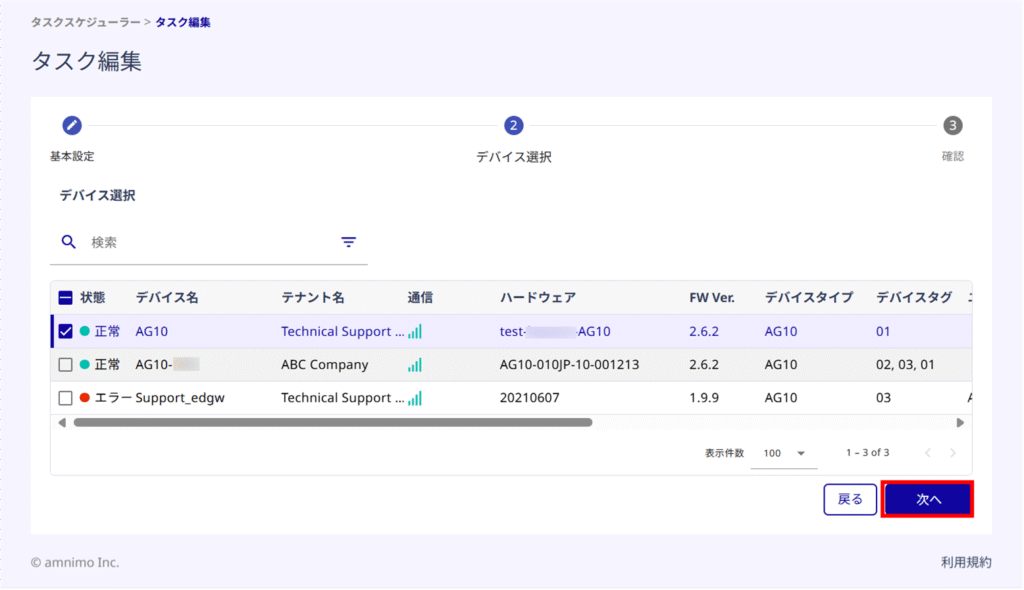Click signal icon in Support_edgw row
The width and height of the screenshot is (1024, 590).
click(415, 398)
